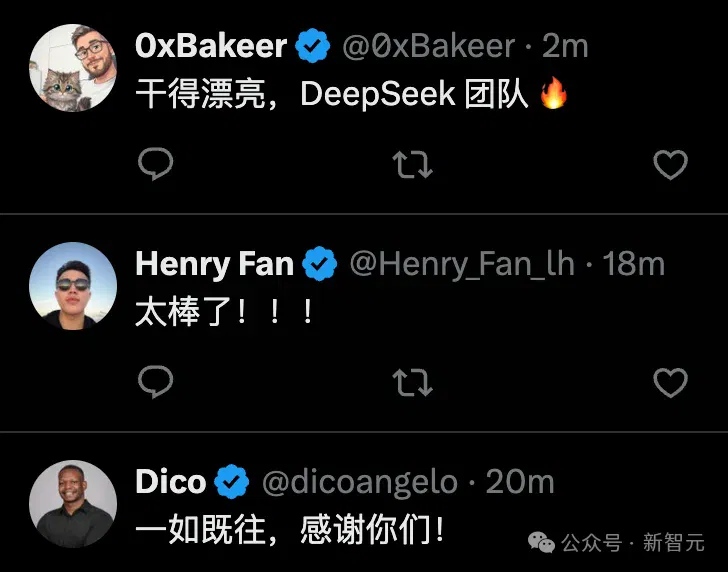Click Henry Fan's blue verified checkmark

pos(319,264)
